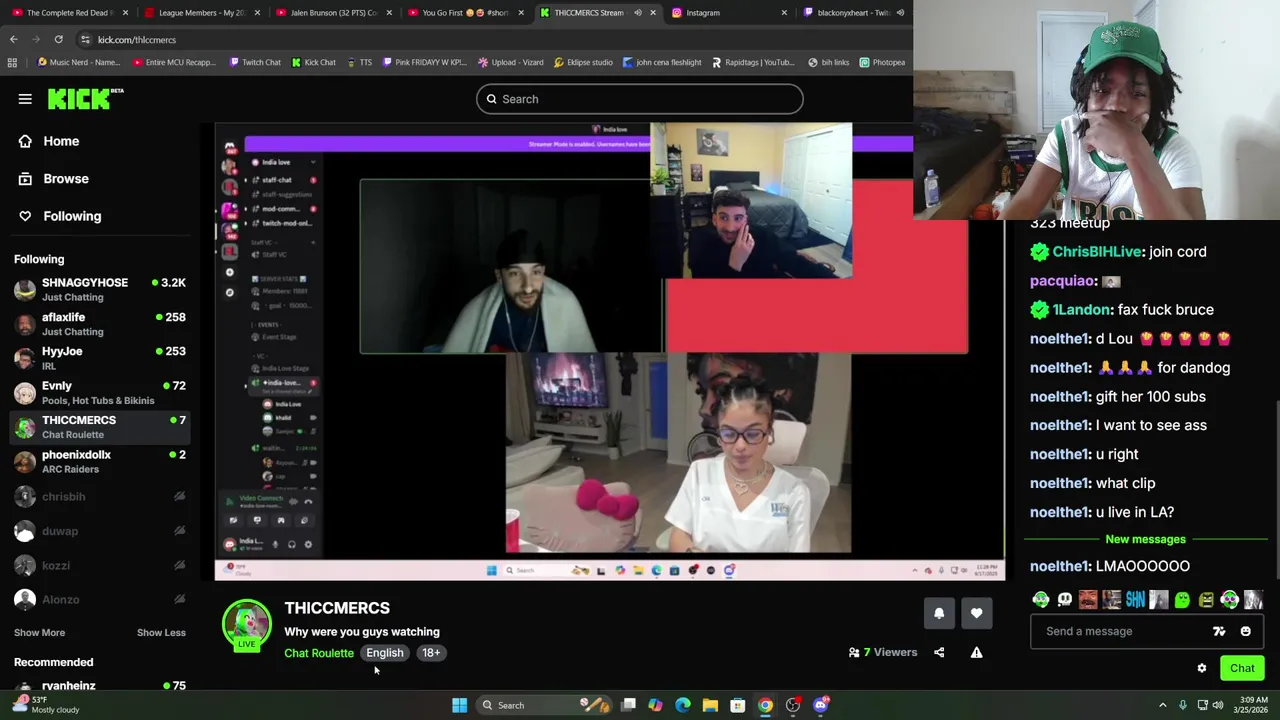The width and height of the screenshot is (1280, 720).
Task: Open SHNAGGYHOSE channel from Following list
Action: point(100,289)
